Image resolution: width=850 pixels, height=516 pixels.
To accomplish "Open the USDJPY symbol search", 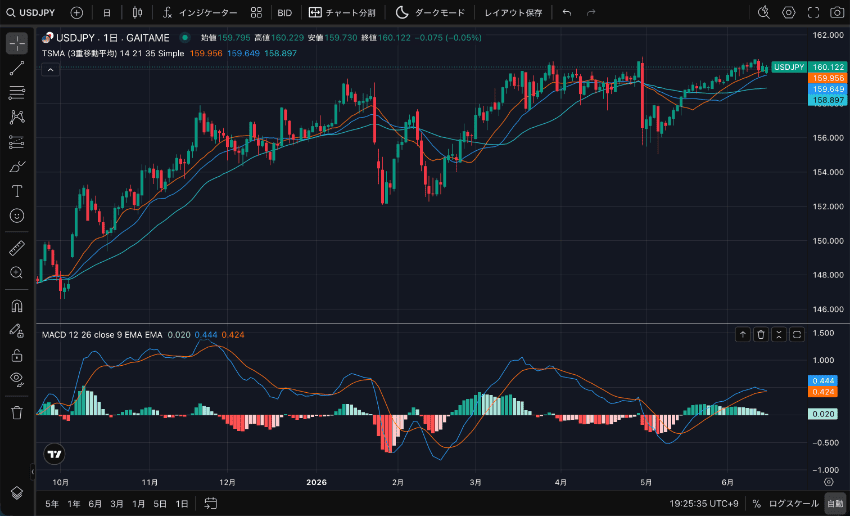I will point(31,12).
